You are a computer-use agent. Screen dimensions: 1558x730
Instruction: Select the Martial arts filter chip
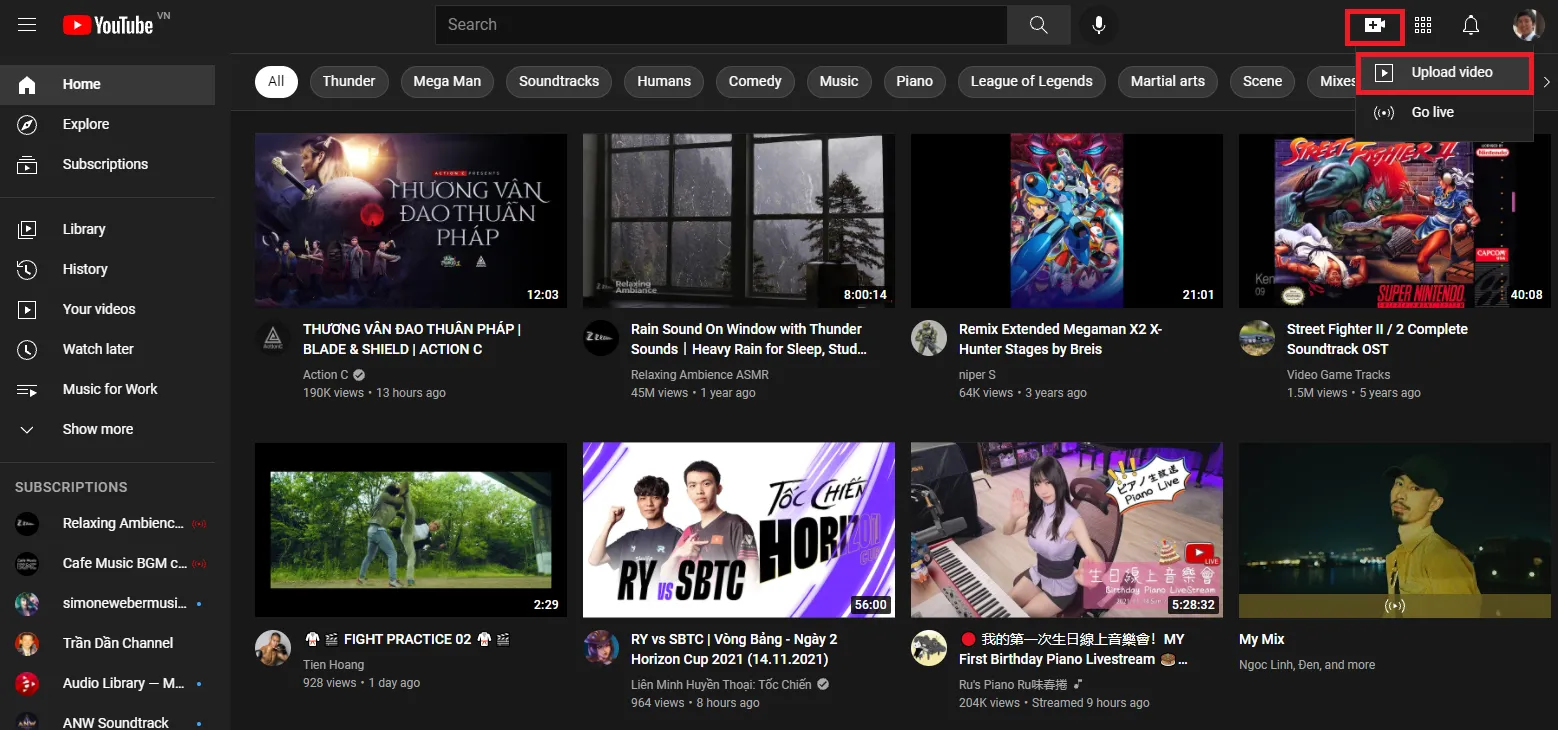tap(1168, 82)
